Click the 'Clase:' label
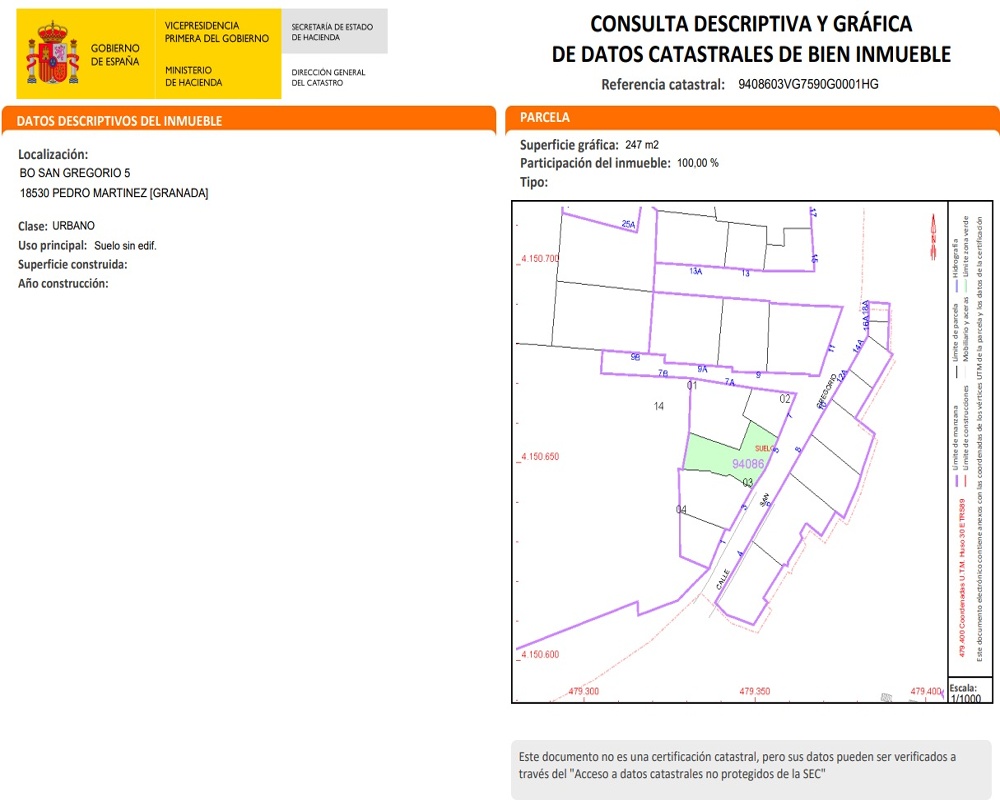Viewport: 1000px width, 800px height. click(33, 226)
